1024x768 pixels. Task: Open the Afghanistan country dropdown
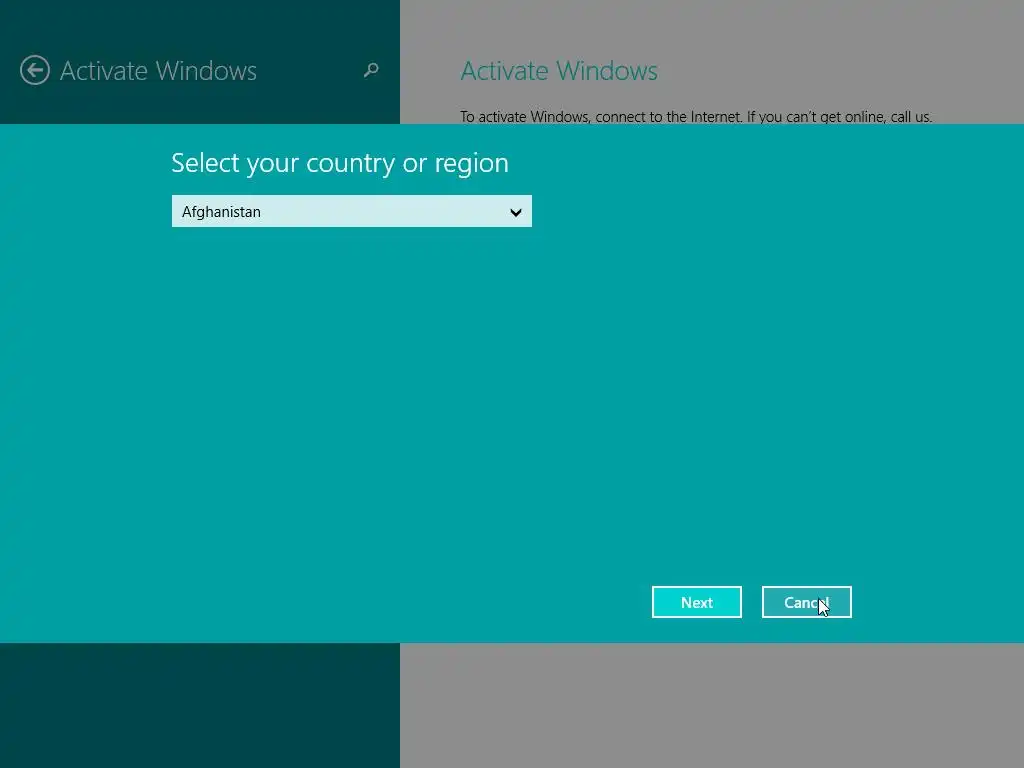(351, 211)
